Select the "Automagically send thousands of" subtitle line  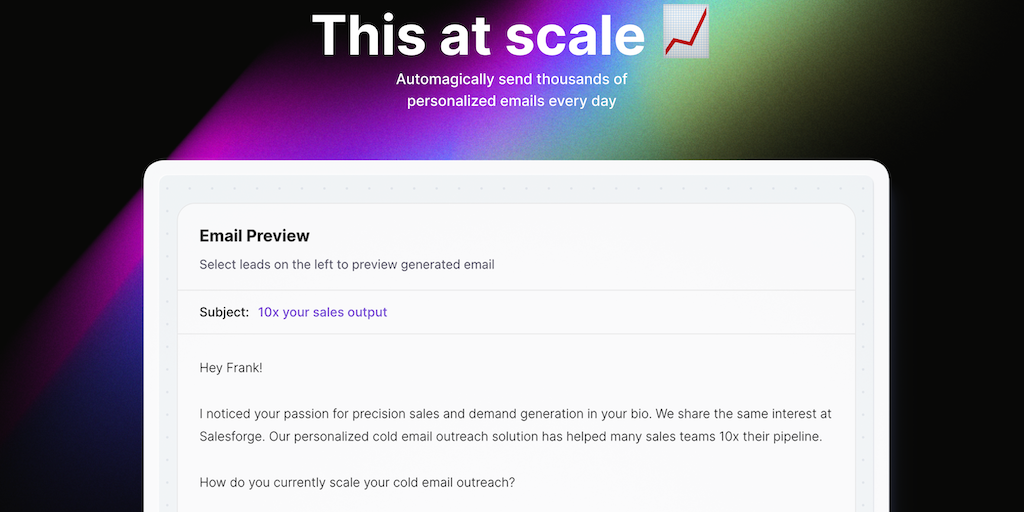tap(511, 79)
